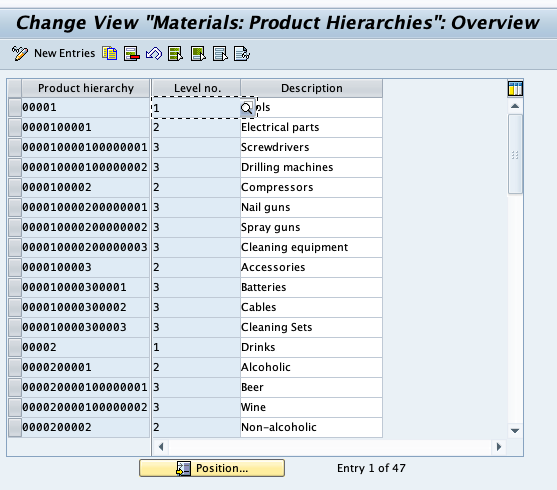
Task: Select row selector for Cleaning equipment
Action: (15, 247)
